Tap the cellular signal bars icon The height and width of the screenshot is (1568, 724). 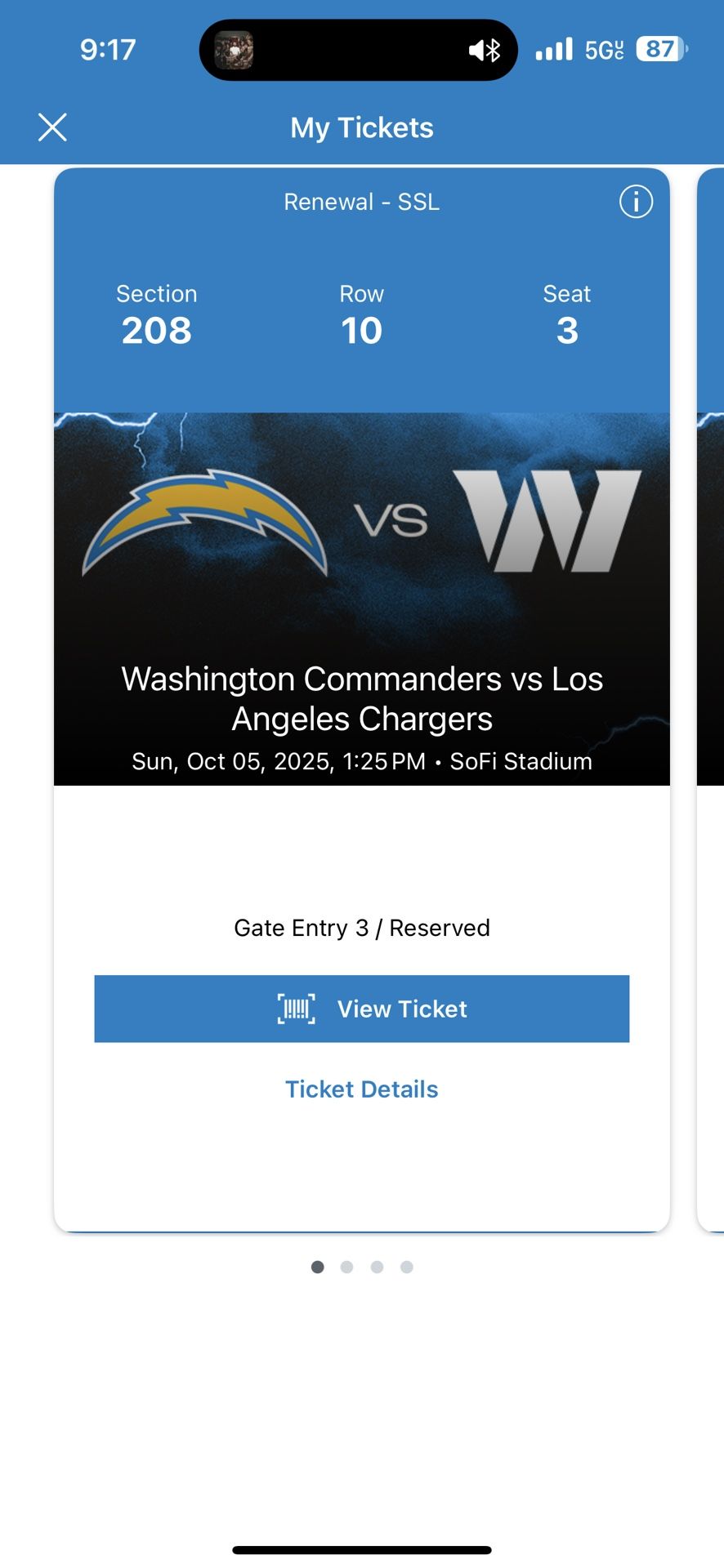click(554, 50)
